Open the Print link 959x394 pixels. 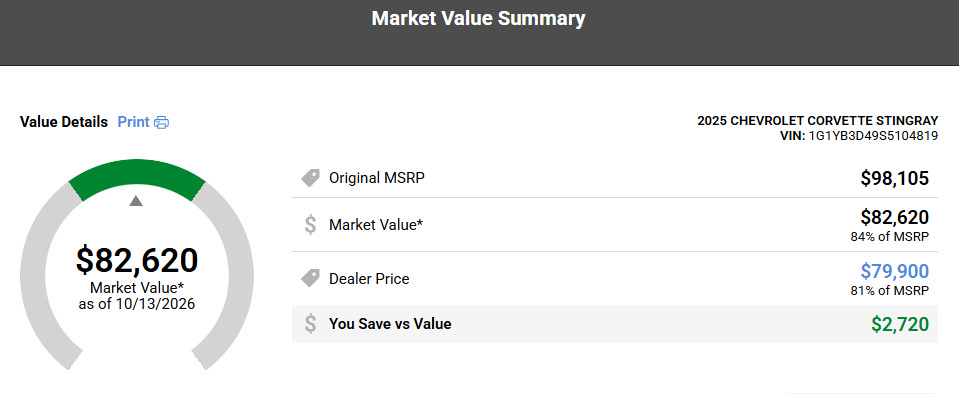[x=133, y=122]
